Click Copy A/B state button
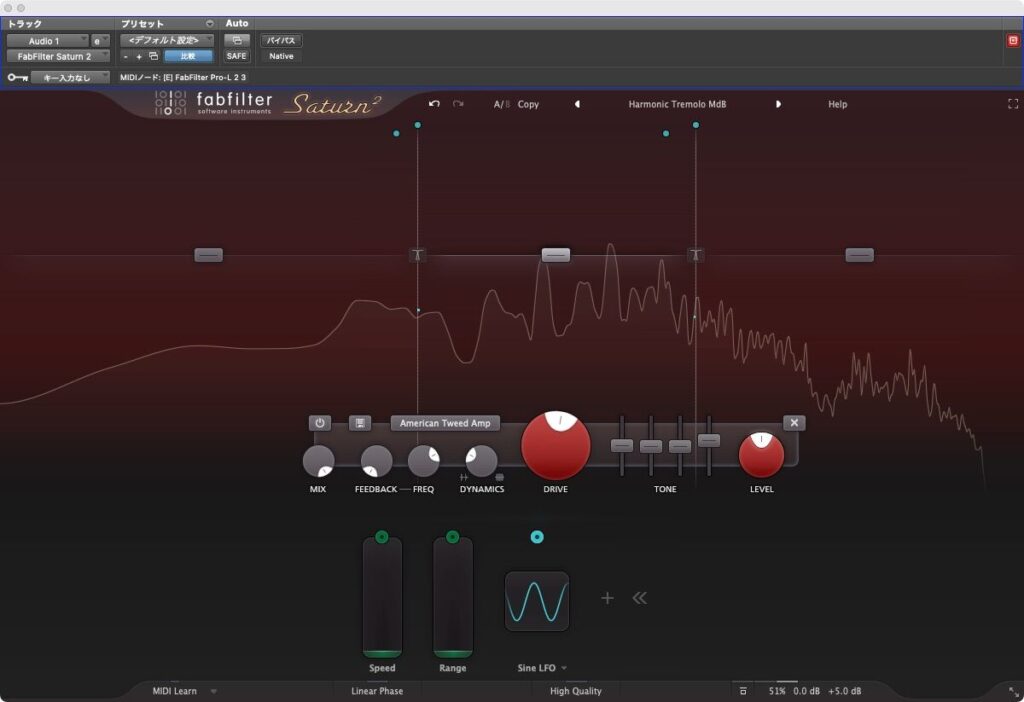This screenshot has width=1024, height=702. 528,104
